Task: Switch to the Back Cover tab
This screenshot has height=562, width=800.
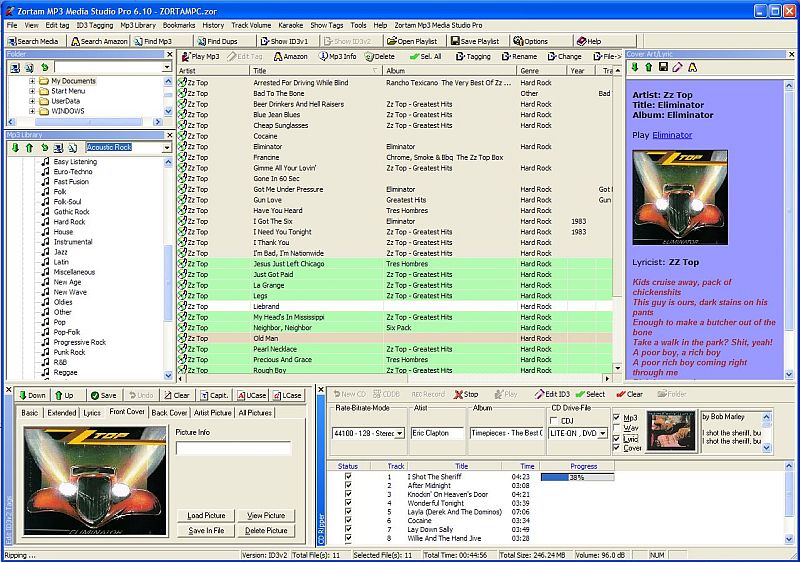Action: [x=169, y=412]
